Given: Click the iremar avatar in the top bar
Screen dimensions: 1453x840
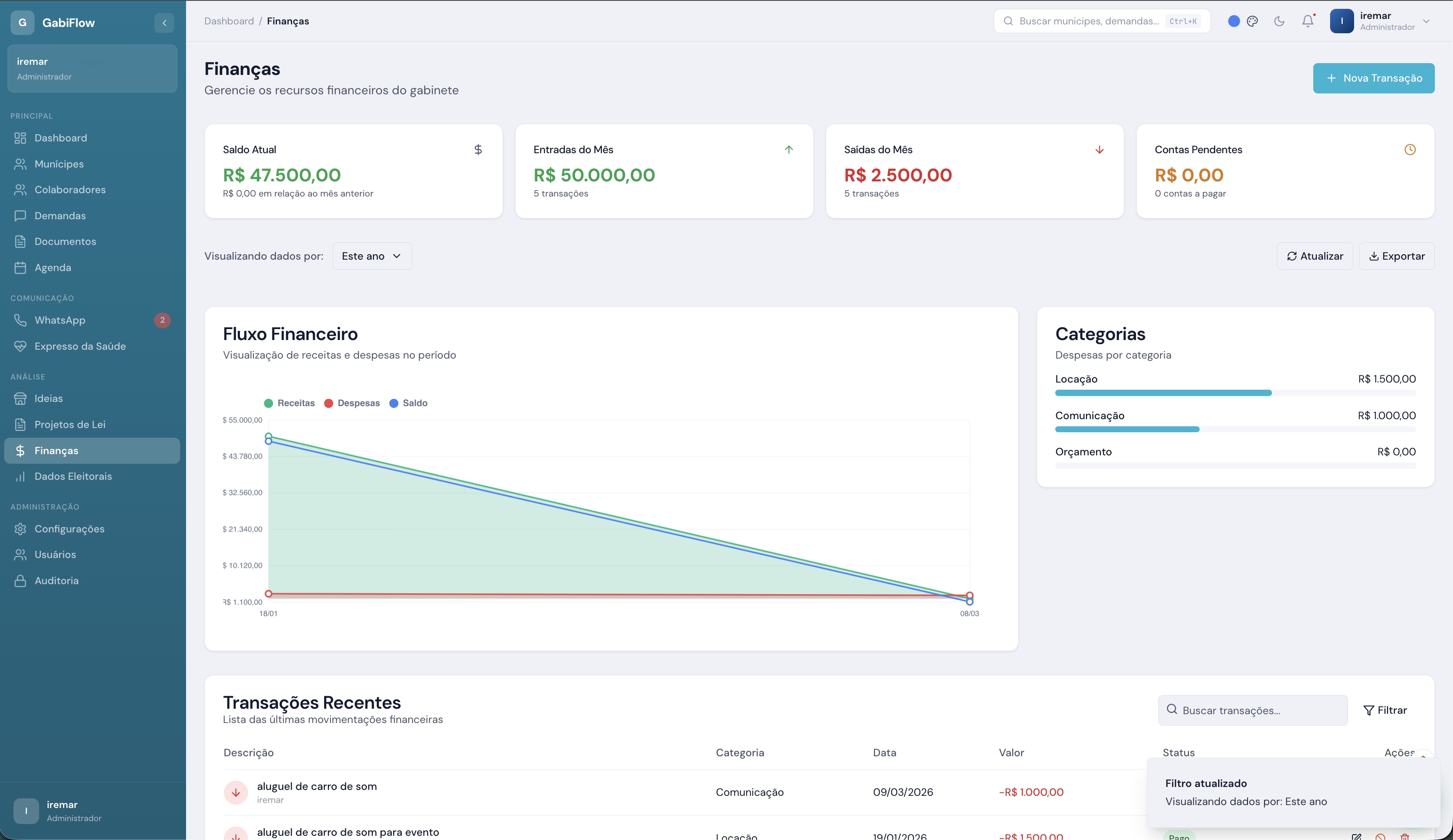Looking at the screenshot, I should (1342, 21).
